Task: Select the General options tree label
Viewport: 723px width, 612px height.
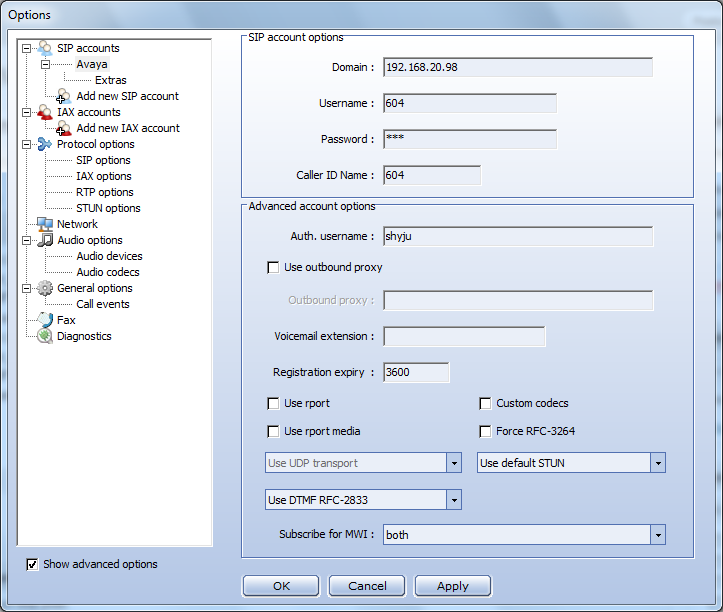Action: [95, 288]
